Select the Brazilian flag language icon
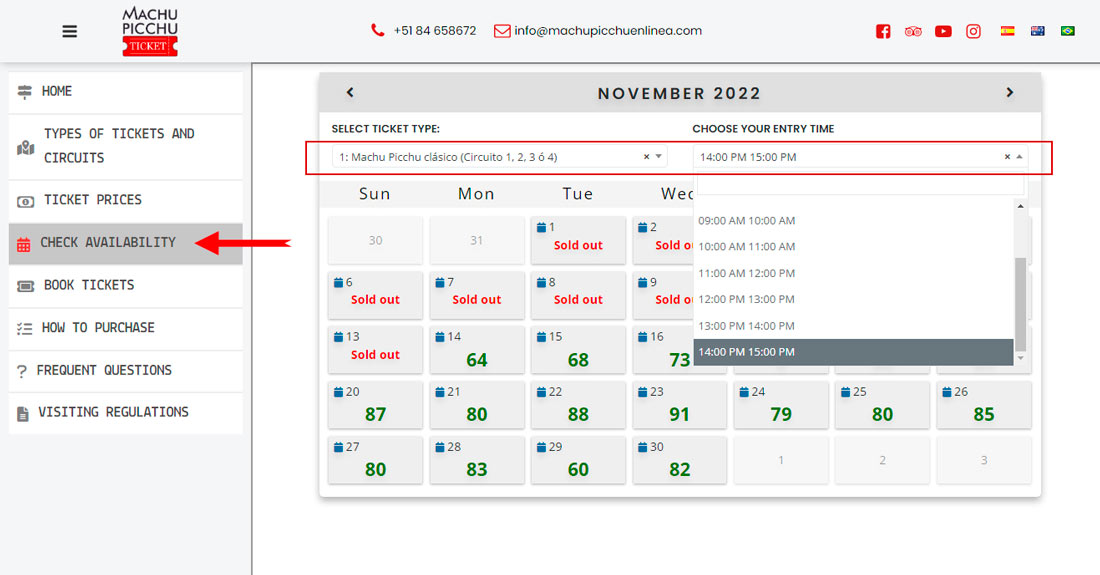1100x575 pixels. (1067, 31)
